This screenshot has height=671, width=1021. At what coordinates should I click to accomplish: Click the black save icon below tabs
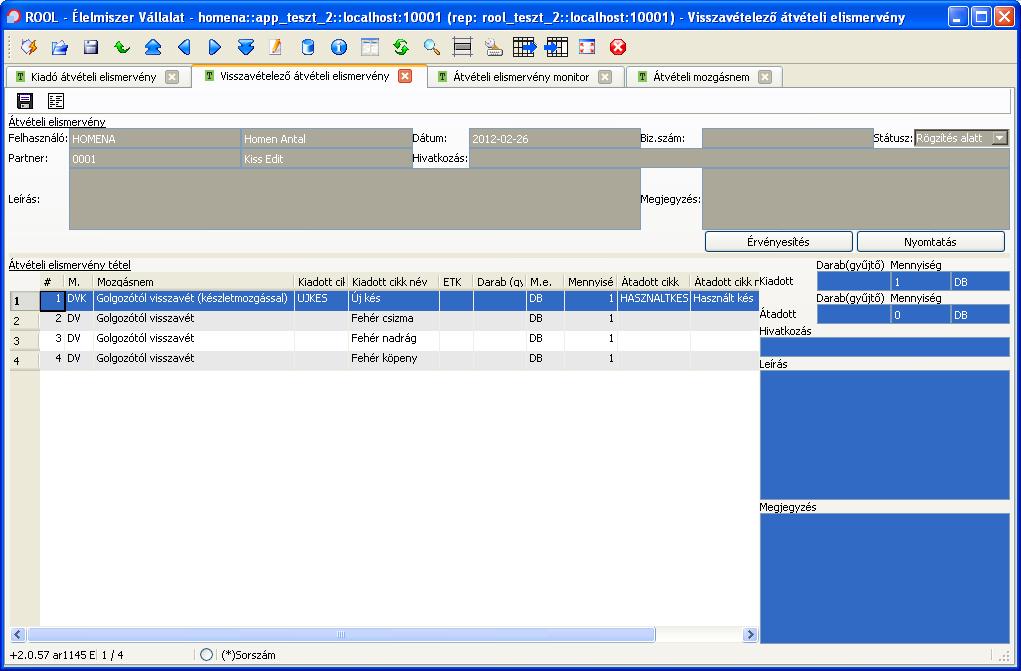pyautogui.click(x=25, y=100)
